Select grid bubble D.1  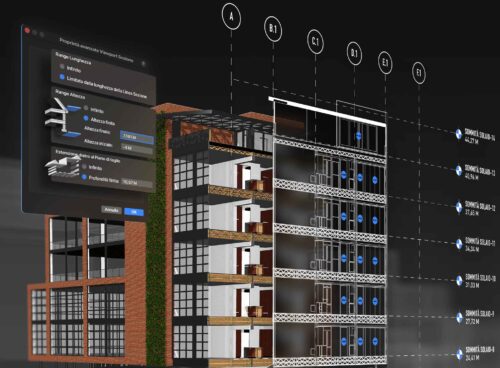pyautogui.click(x=354, y=53)
